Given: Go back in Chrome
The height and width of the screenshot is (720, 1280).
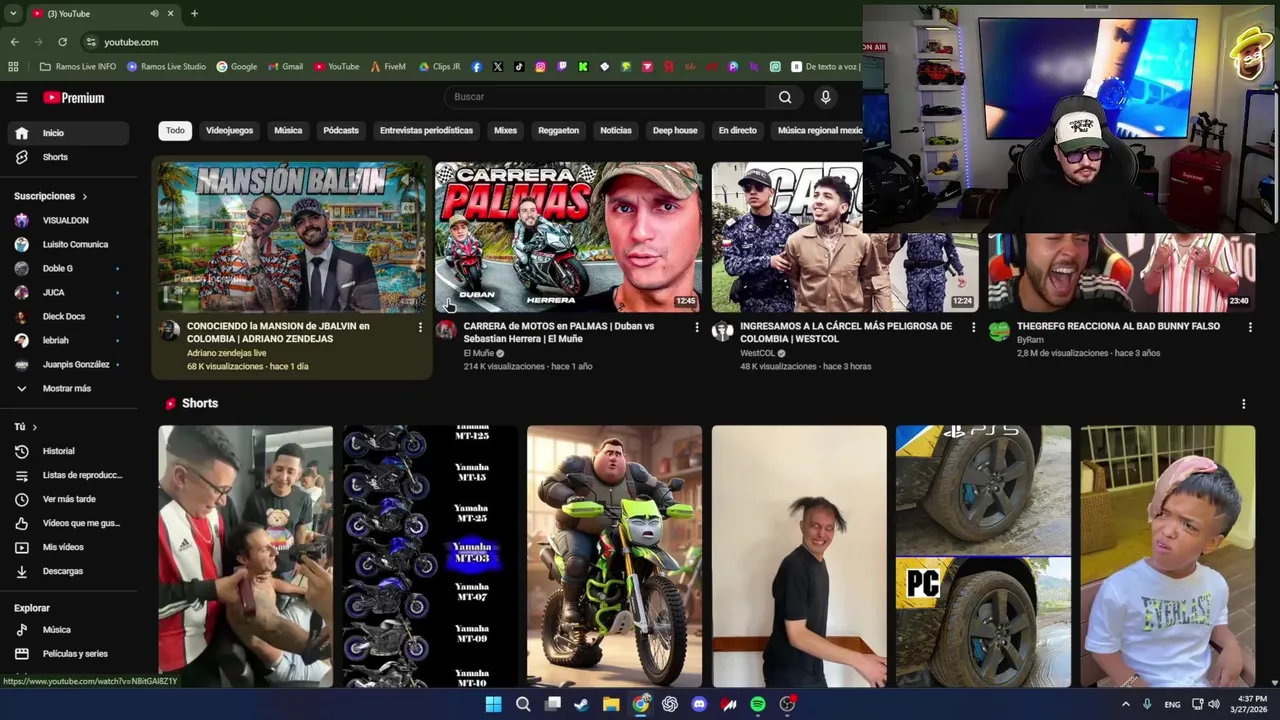Looking at the screenshot, I should [14, 42].
